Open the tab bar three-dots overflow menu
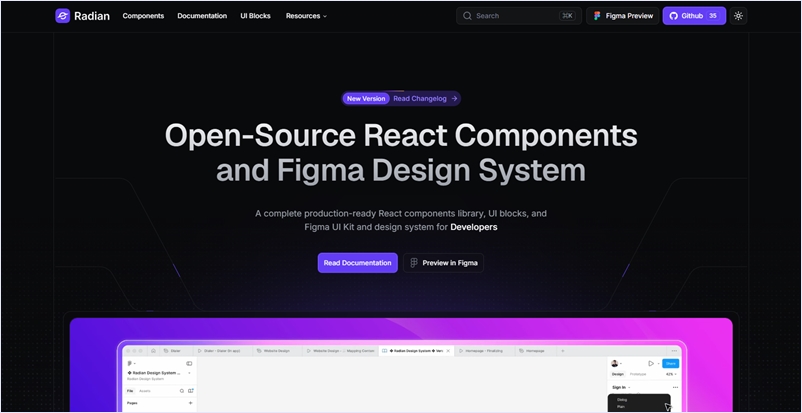Image resolution: width=802 pixels, height=413 pixels. pos(674,351)
